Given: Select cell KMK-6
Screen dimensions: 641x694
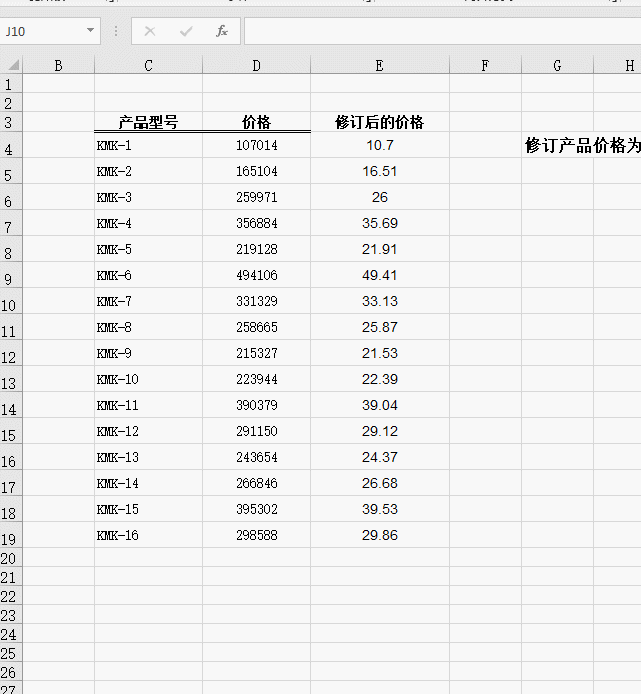Looking at the screenshot, I should coord(148,275).
